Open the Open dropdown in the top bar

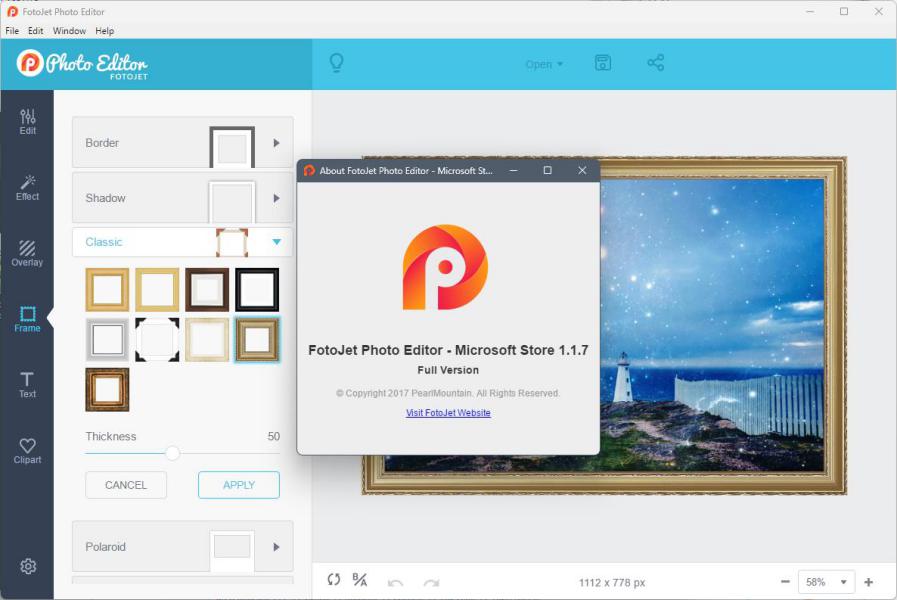tap(544, 64)
